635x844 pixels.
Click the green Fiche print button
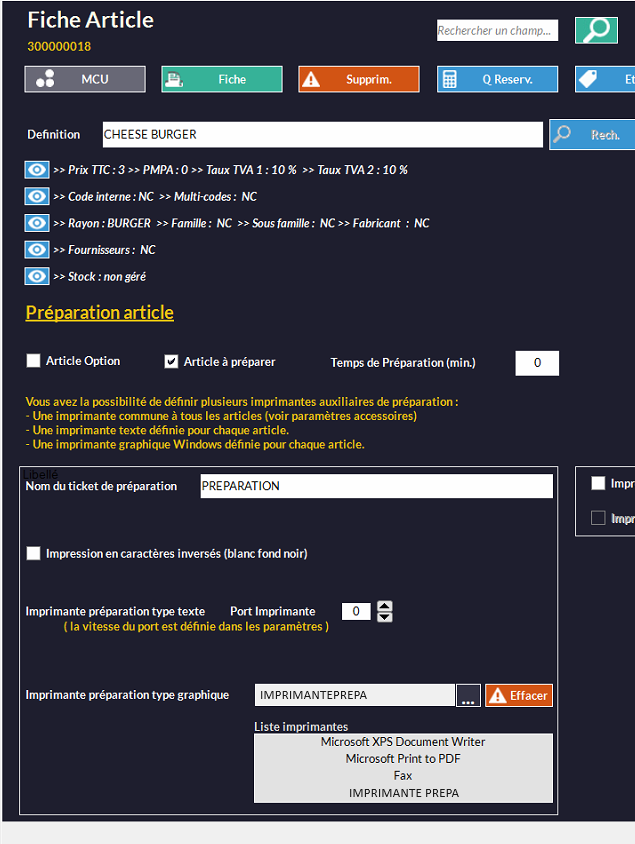(222, 79)
